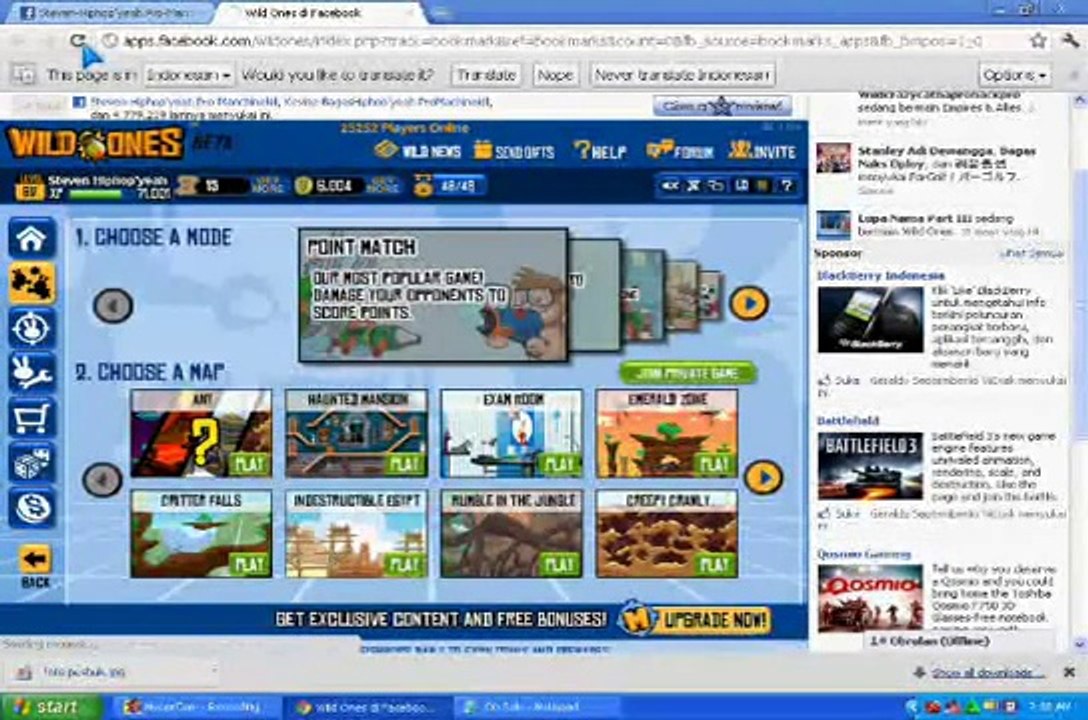
Task: Click Show all downloads link
Action: click(986, 672)
